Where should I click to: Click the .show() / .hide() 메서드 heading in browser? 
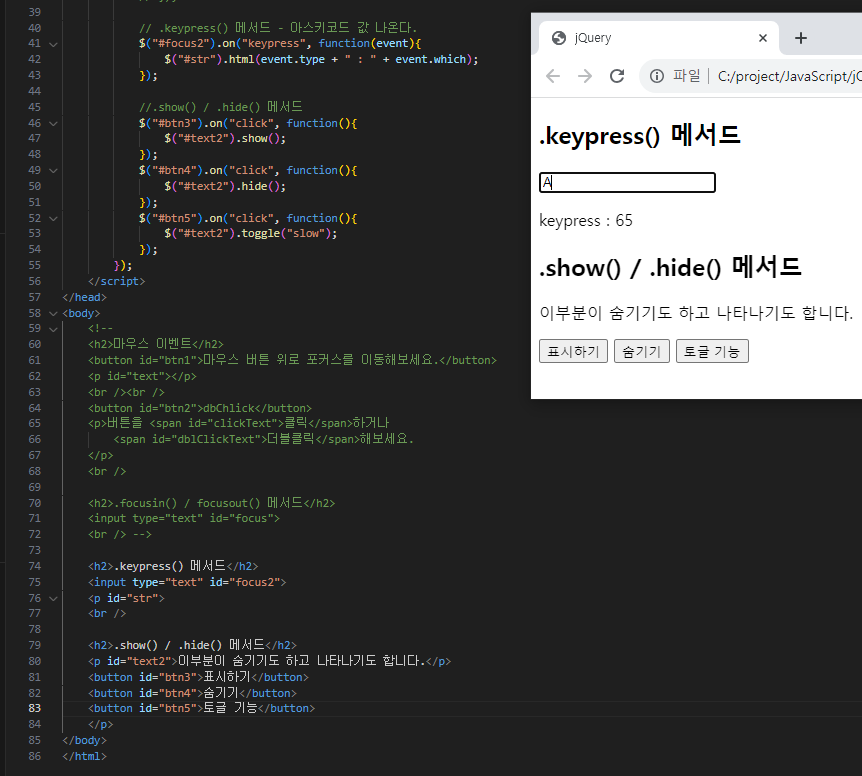point(670,267)
